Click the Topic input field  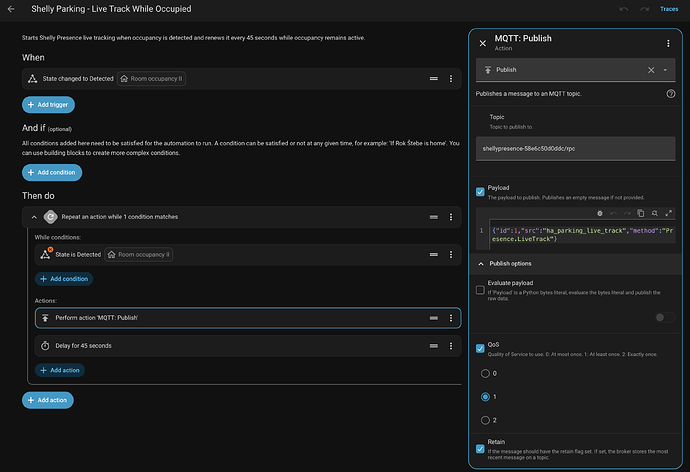point(576,149)
